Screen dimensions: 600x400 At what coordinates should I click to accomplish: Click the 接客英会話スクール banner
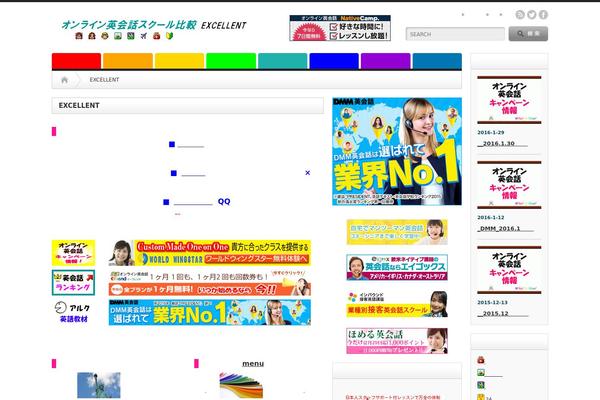[397, 304]
